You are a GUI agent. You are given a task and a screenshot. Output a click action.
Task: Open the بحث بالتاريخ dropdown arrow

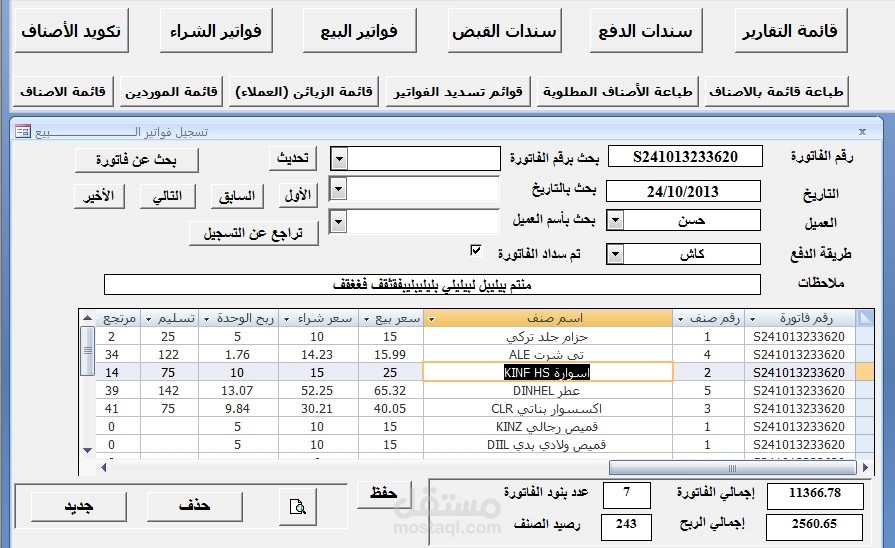[338, 188]
